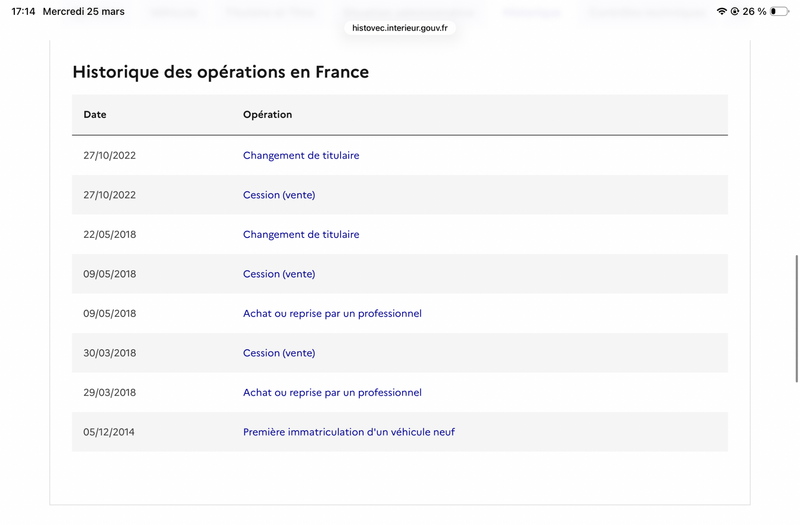The width and height of the screenshot is (800, 525).
Task: Select Cession (vente) link dated 30/03/2018
Action: point(279,353)
